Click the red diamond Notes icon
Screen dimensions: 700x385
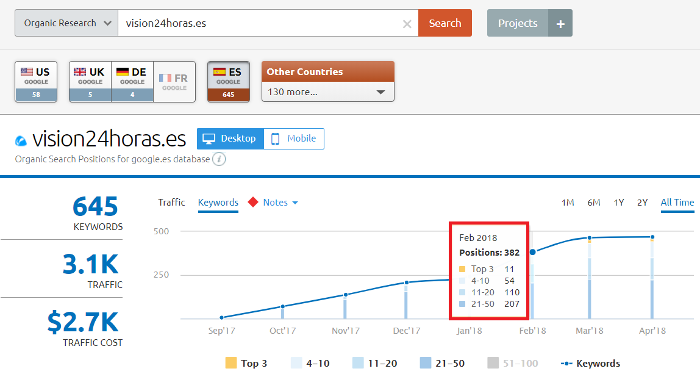pos(253,202)
